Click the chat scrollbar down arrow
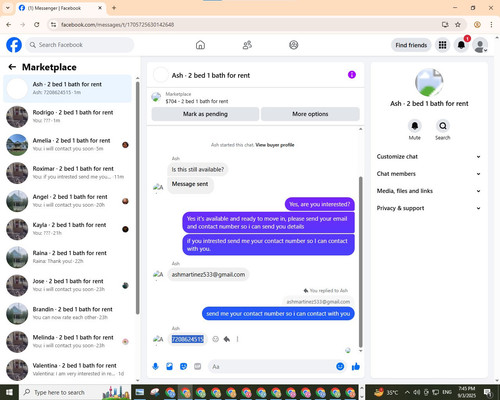Screen dimensions: 500x400 pyautogui.click(x=360, y=351)
